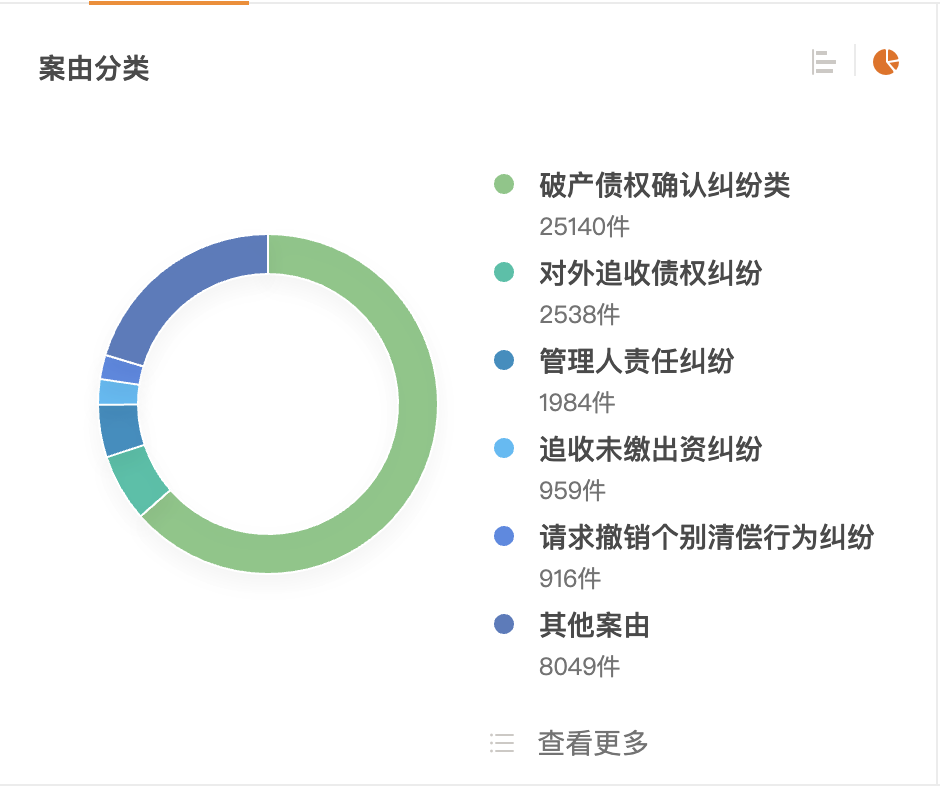The height and width of the screenshot is (796, 940).
Task: Click the legend dot beside 管理人责任纠纷
Action: [504, 360]
